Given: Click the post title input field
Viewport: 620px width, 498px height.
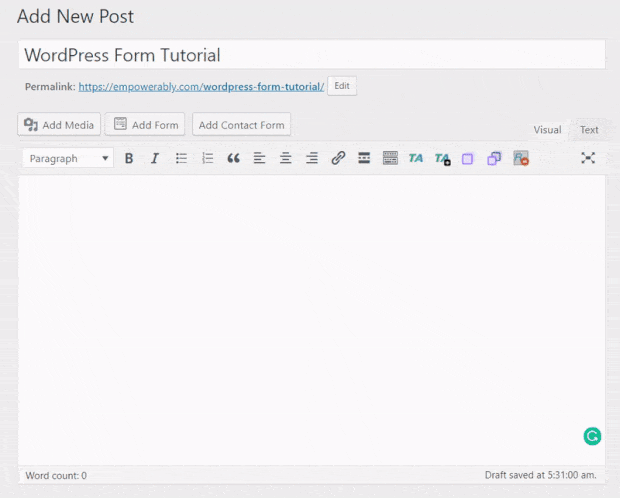Looking at the screenshot, I should coord(312,55).
